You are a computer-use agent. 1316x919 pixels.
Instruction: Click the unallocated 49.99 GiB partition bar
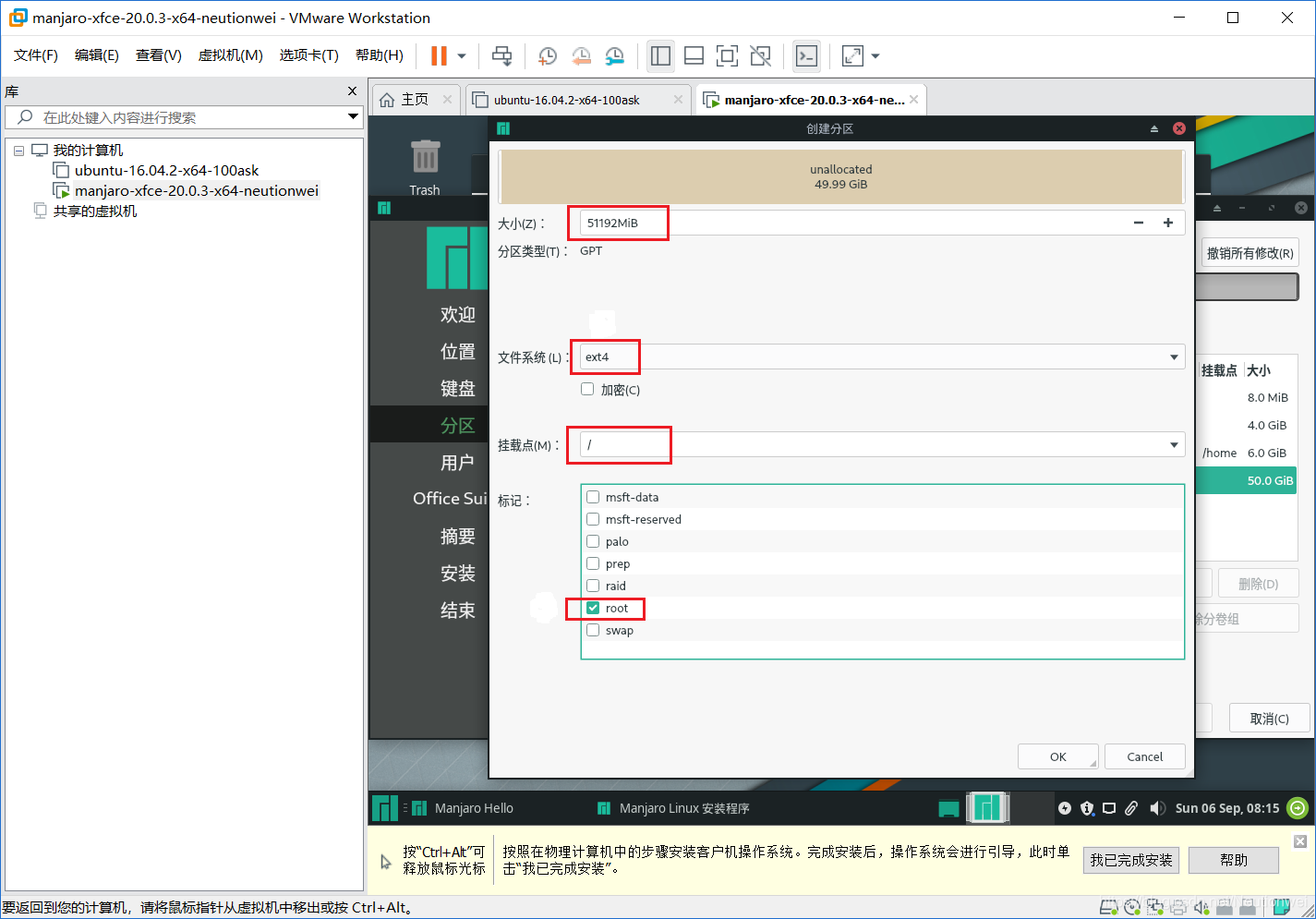(x=841, y=176)
